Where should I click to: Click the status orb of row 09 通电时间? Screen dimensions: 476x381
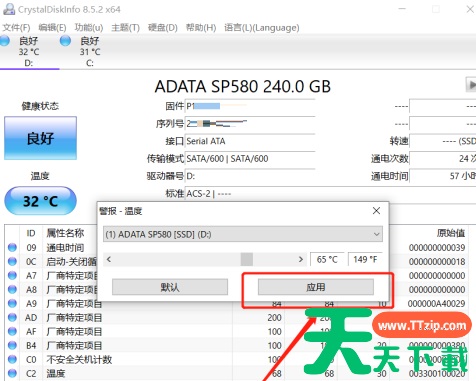[12, 247]
